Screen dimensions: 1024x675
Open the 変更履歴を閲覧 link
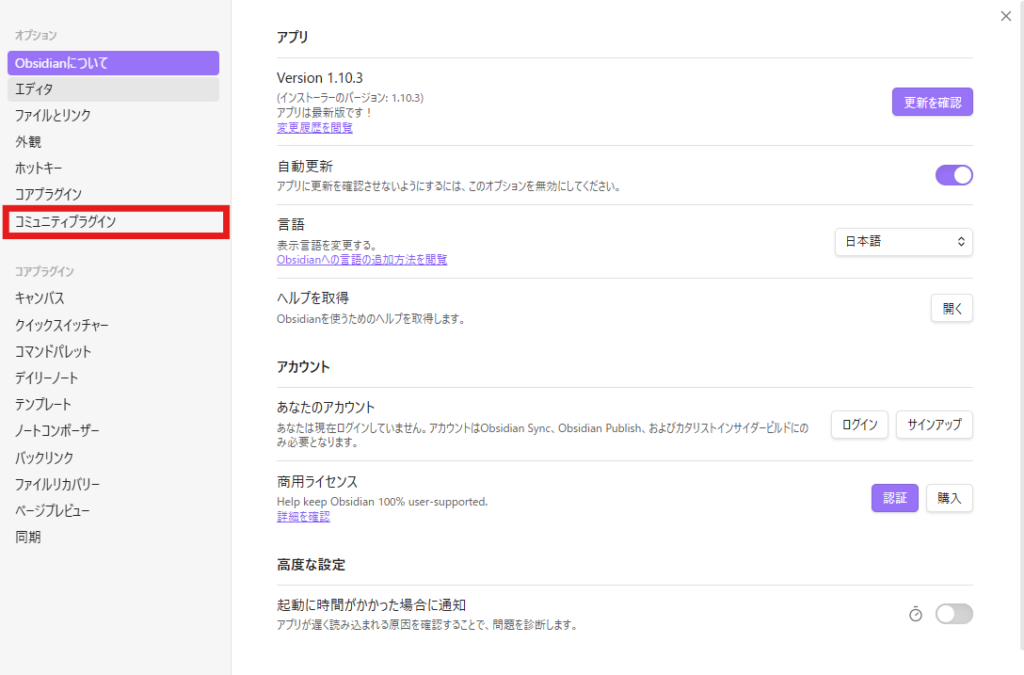(x=314, y=128)
